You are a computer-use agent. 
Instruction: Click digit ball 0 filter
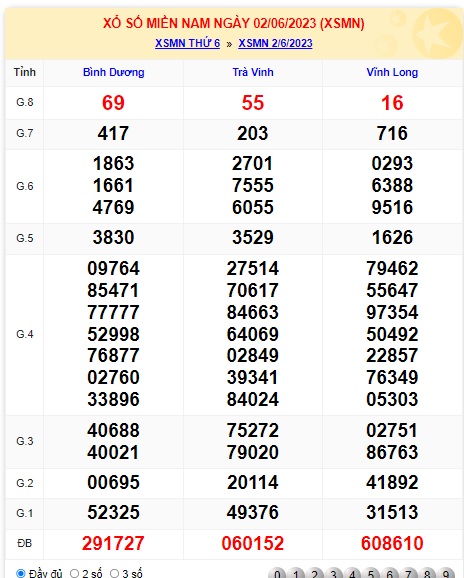click(277, 573)
